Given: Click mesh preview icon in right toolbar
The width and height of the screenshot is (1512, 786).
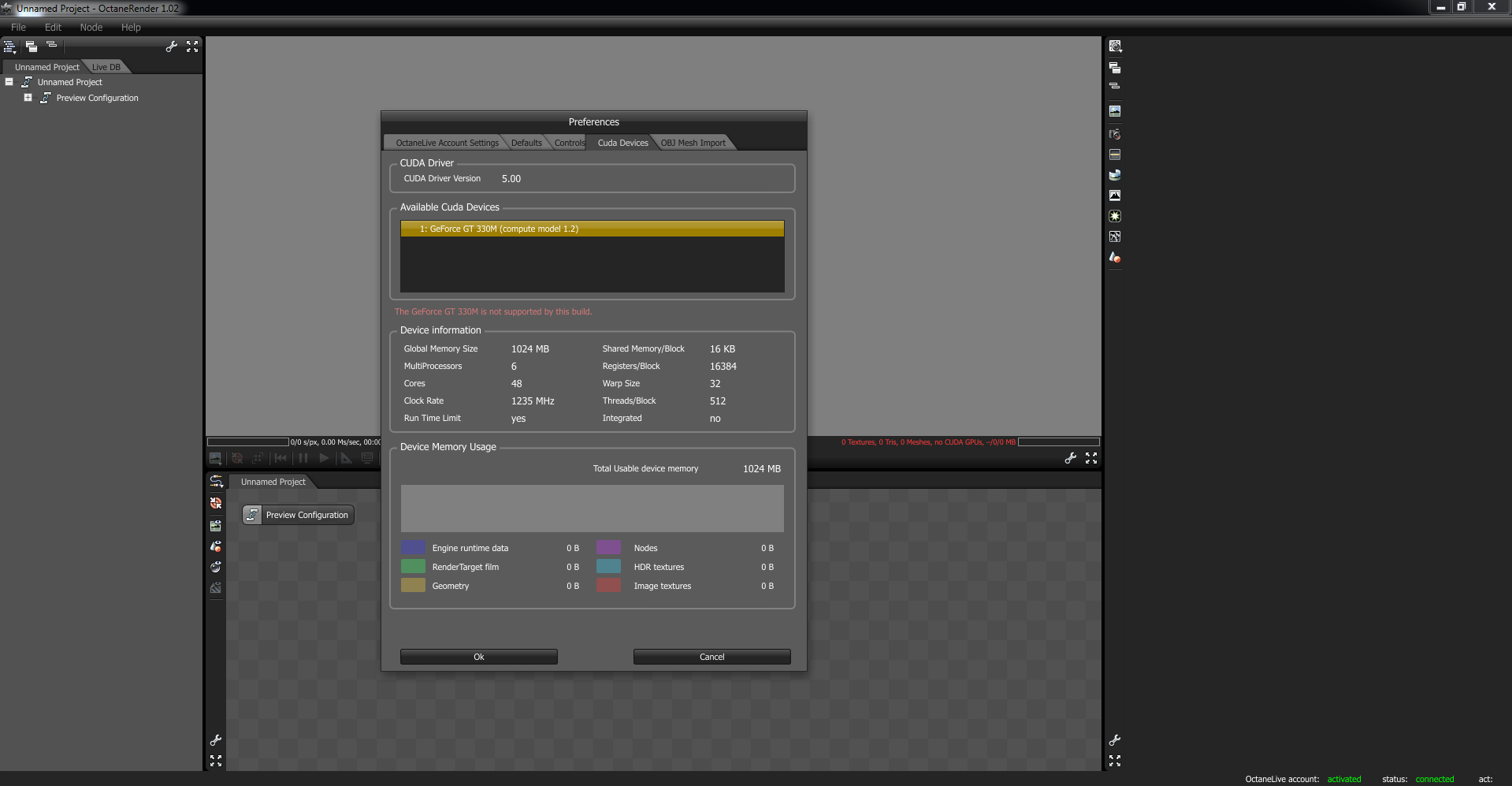Looking at the screenshot, I should point(1115,237).
